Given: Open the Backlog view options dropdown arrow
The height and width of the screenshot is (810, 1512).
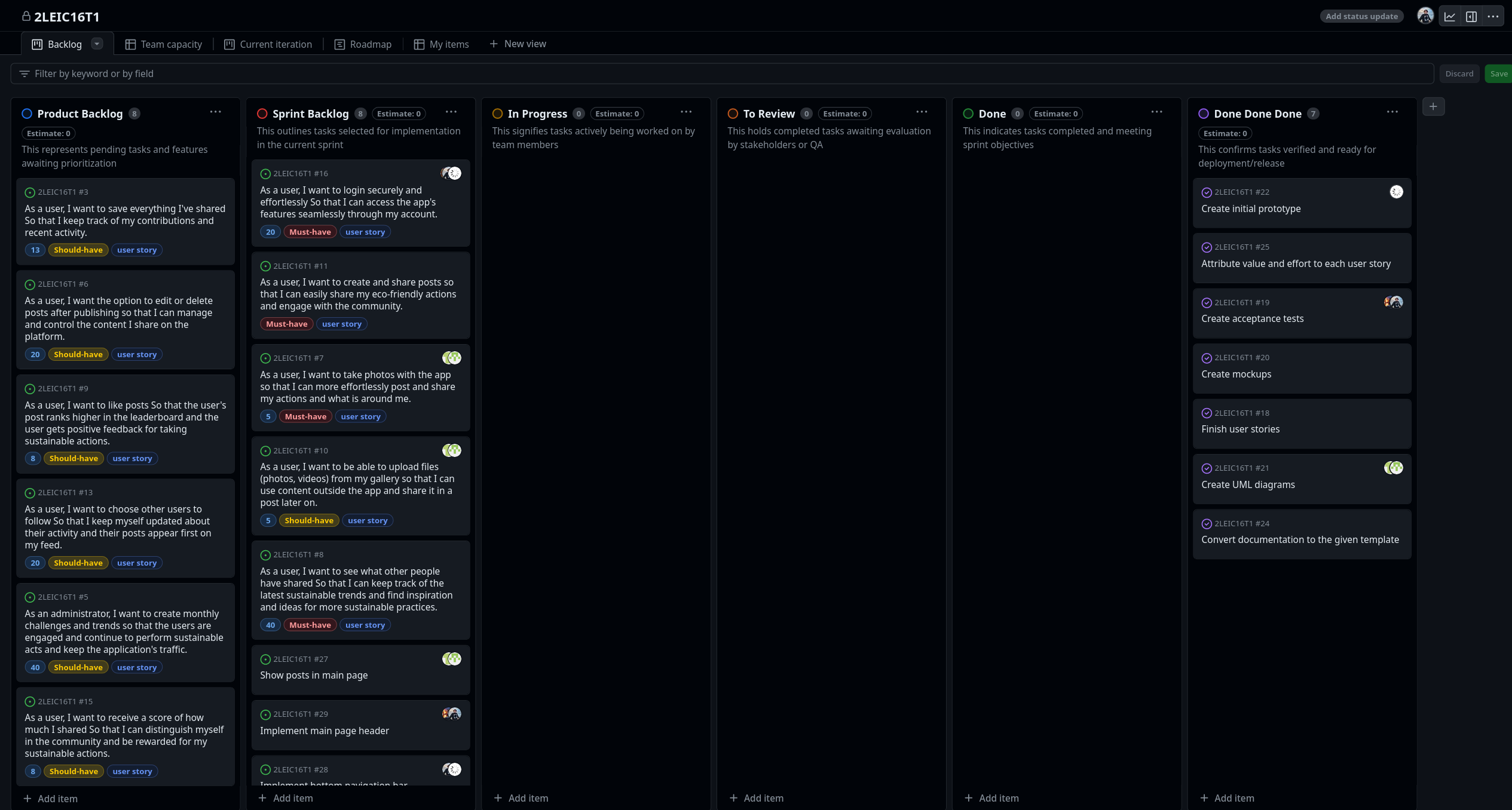Looking at the screenshot, I should [97, 44].
